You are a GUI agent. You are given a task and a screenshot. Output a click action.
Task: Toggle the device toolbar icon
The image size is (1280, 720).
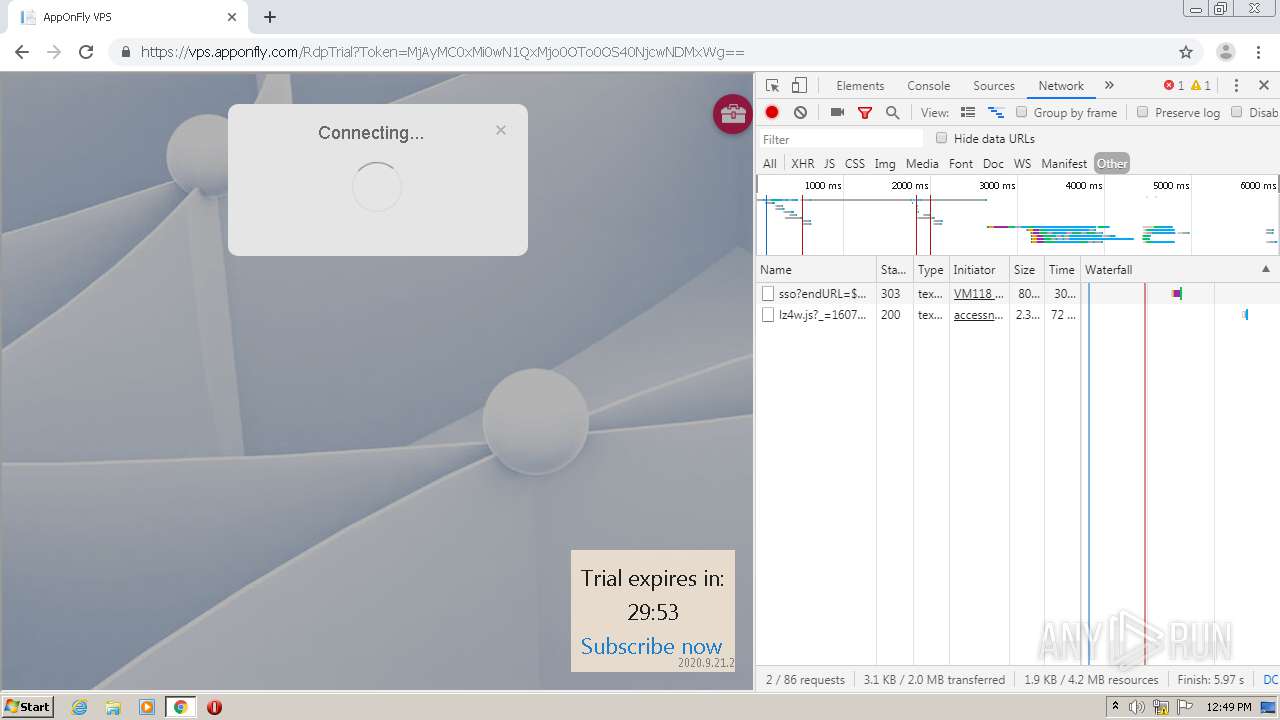799,86
